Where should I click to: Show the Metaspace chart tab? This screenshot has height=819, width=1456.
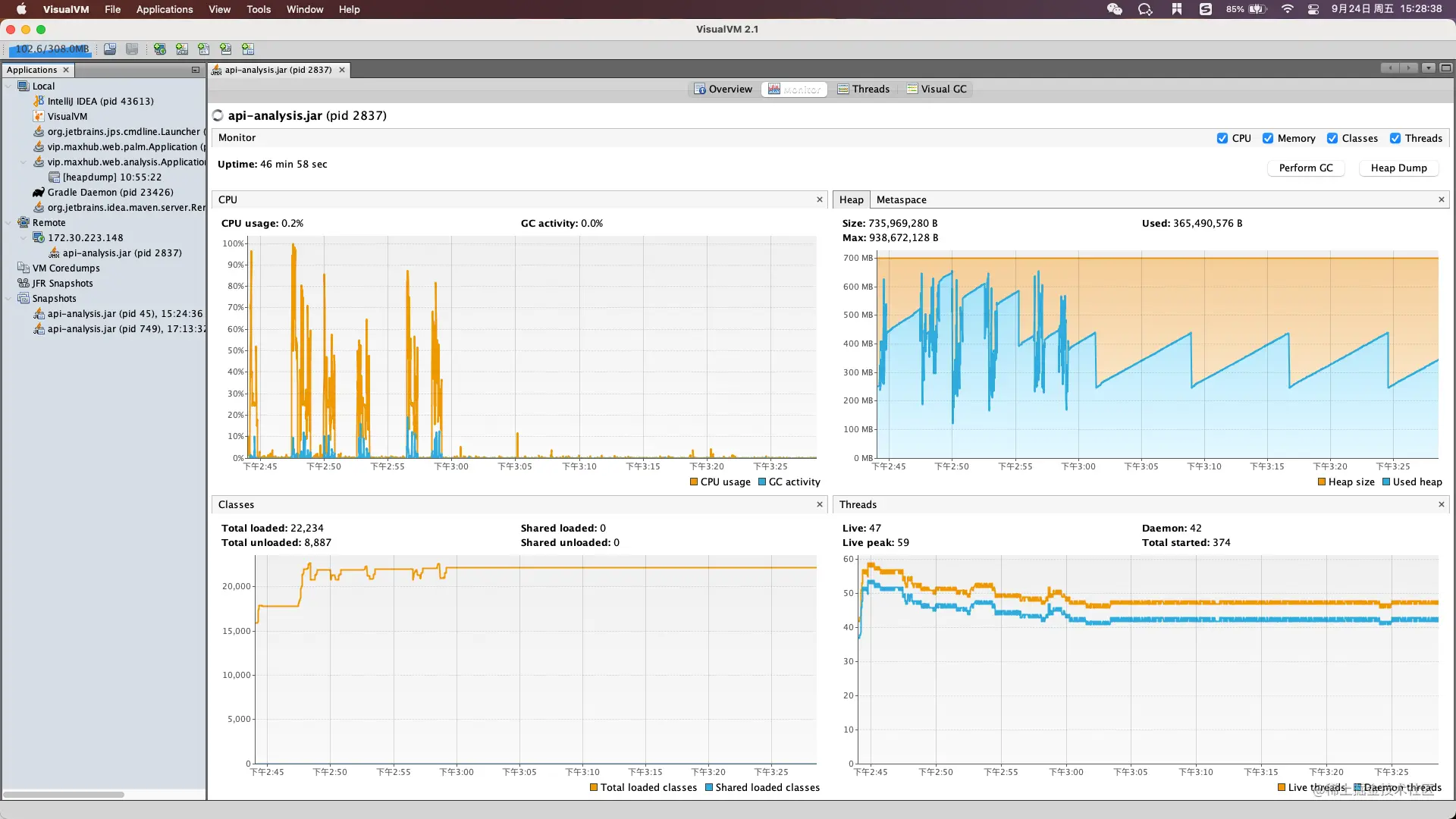click(x=902, y=199)
